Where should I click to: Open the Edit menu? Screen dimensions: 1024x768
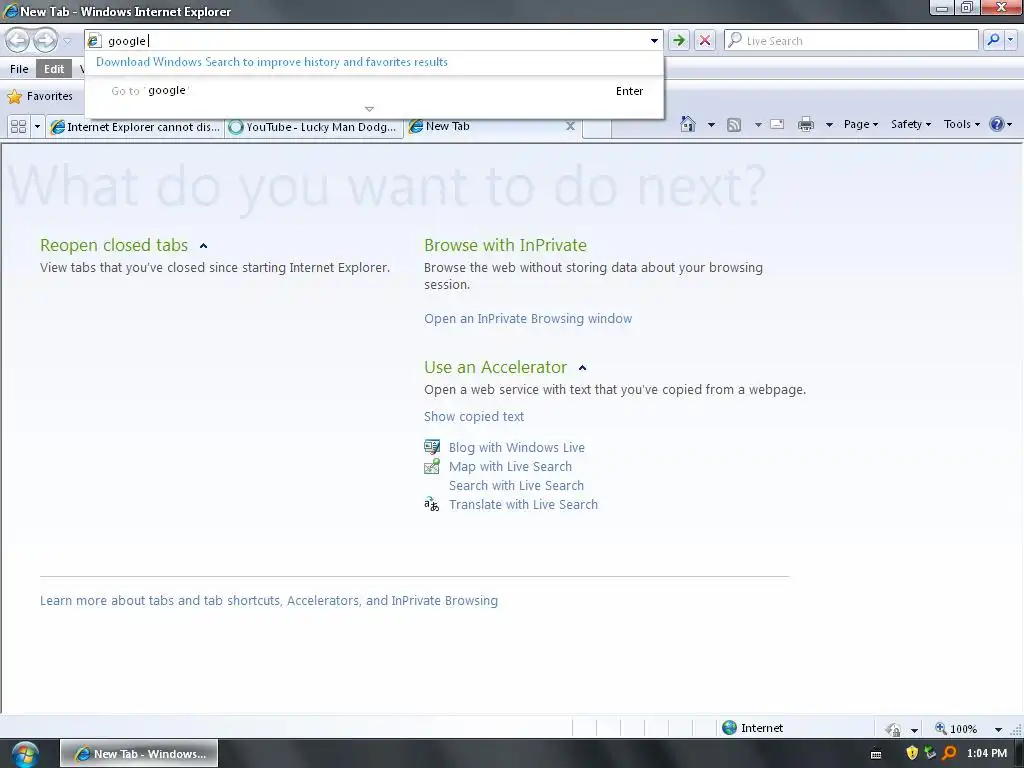(x=54, y=69)
